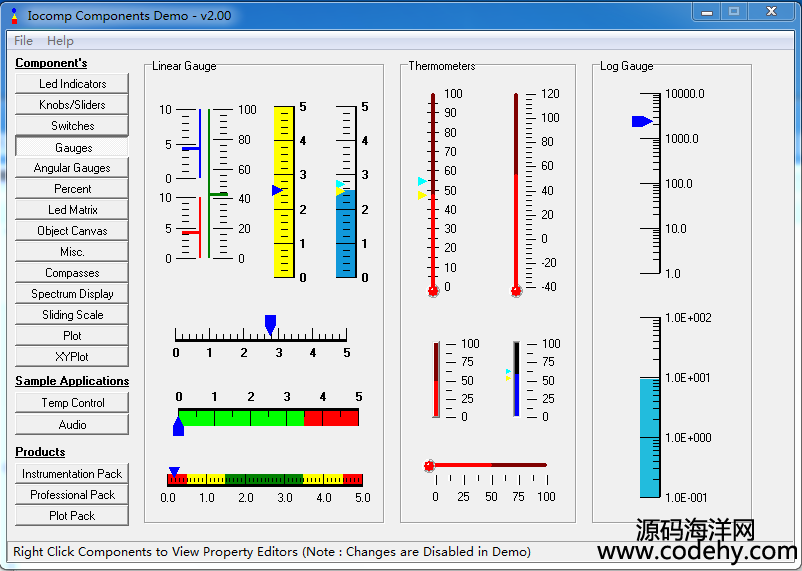
Task: Click blue pointer on yellow linear gauge
Action: click(x=277, y=190)
